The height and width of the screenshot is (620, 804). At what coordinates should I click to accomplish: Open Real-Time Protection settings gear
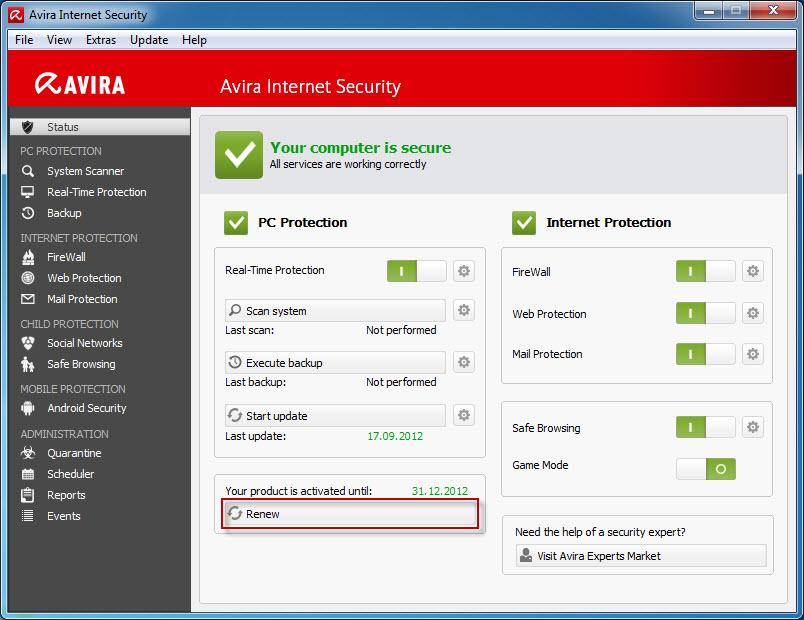coord(464,271)
